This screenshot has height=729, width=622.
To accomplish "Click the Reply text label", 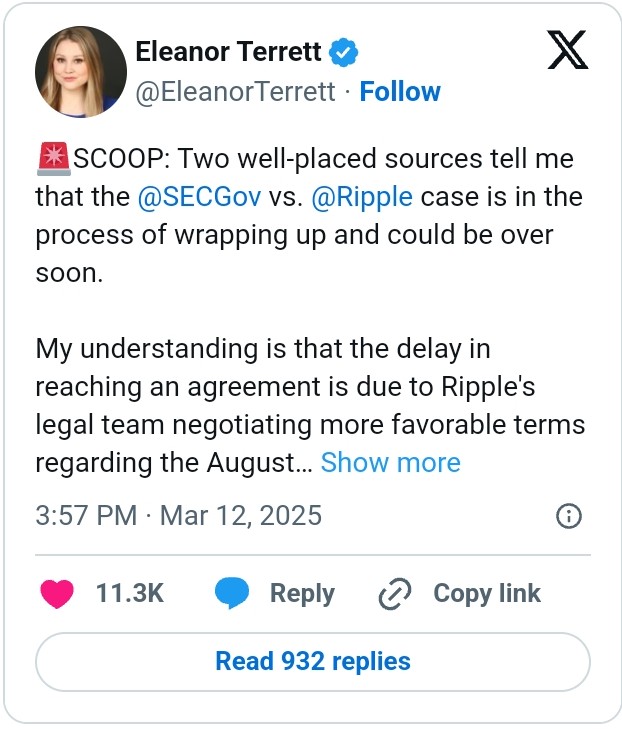I will 302,593.
